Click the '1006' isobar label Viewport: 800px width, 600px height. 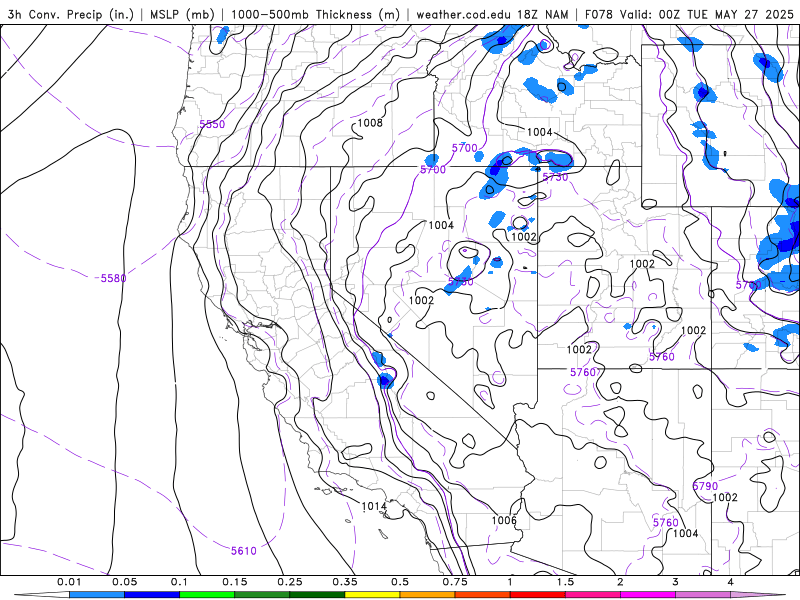click(x=504, y=520)
